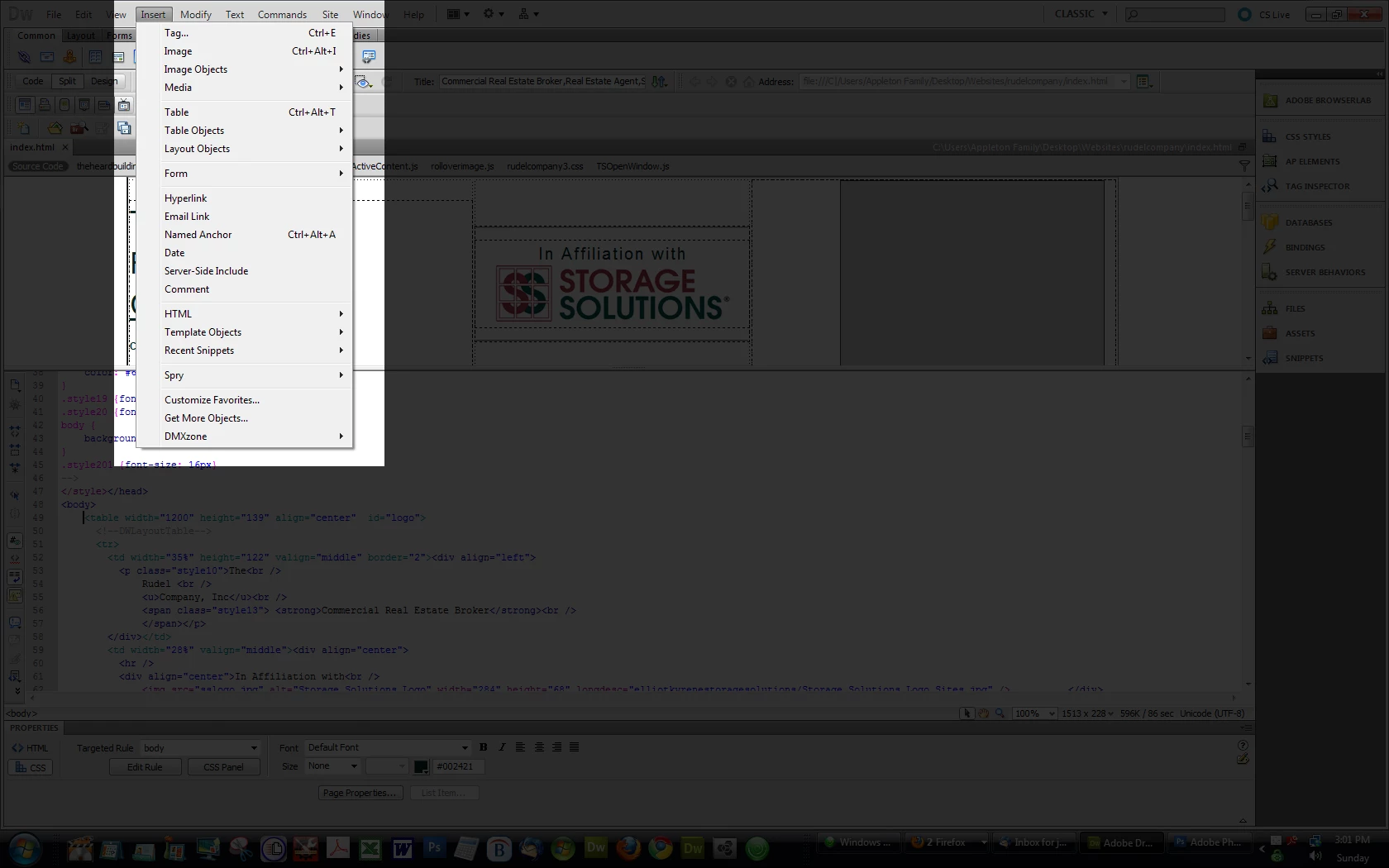Click the CS Live button

(1264, 15)
